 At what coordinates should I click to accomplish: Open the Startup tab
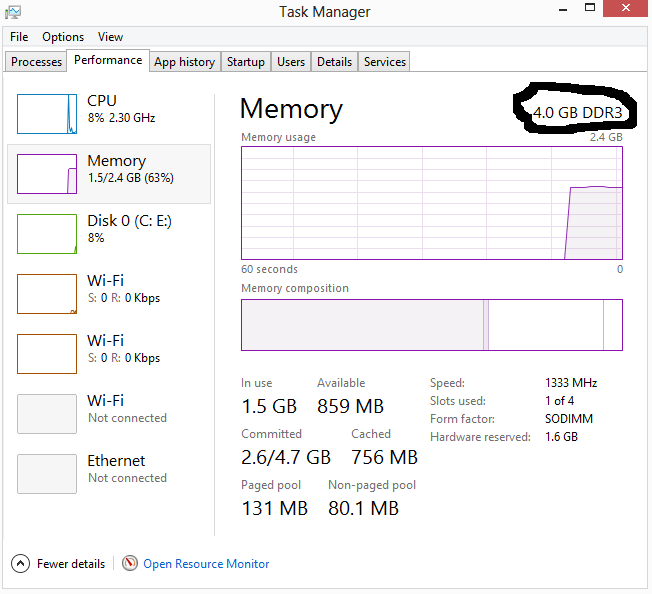[246, 62]
